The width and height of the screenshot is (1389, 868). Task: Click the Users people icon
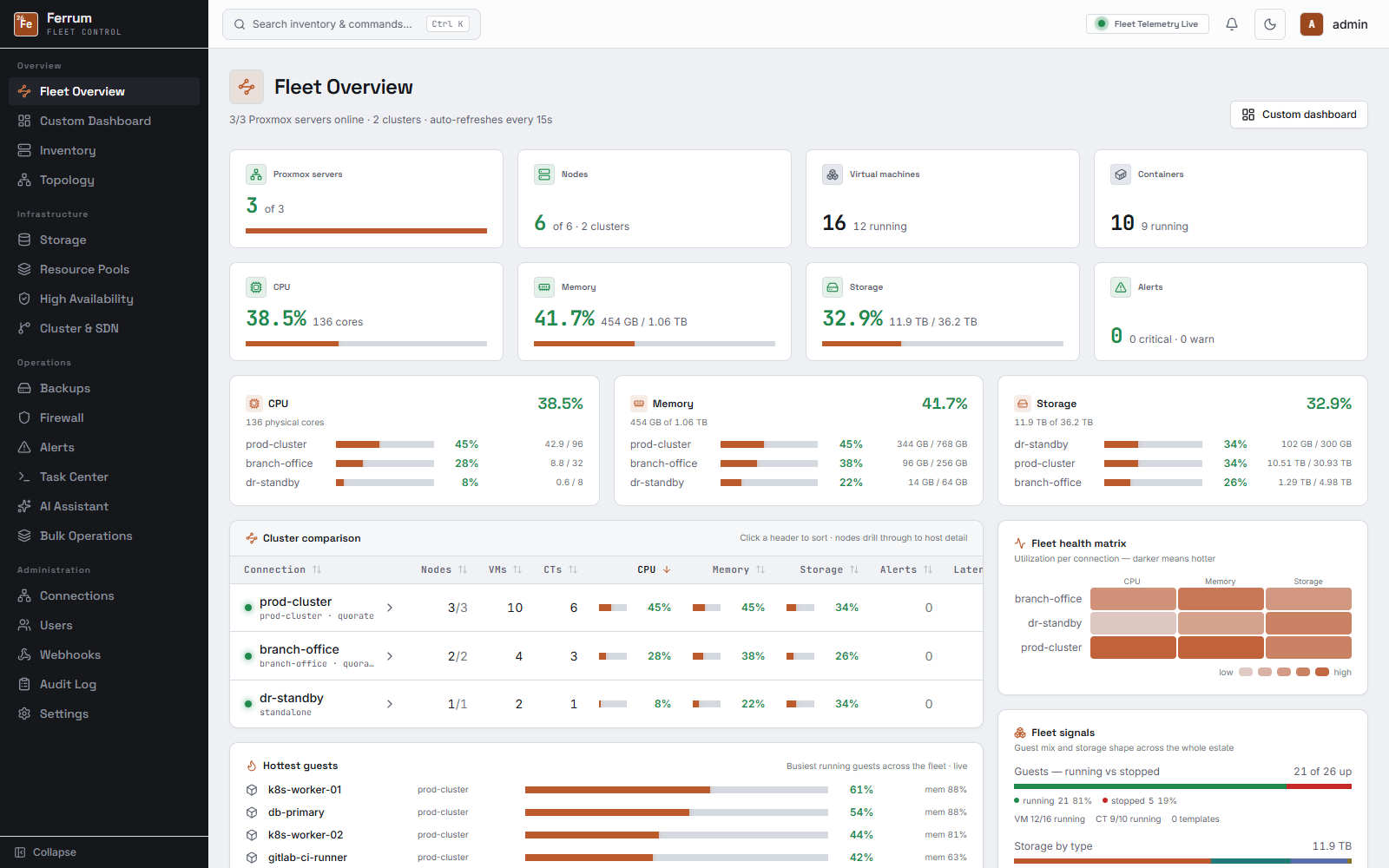click(24, 625)
